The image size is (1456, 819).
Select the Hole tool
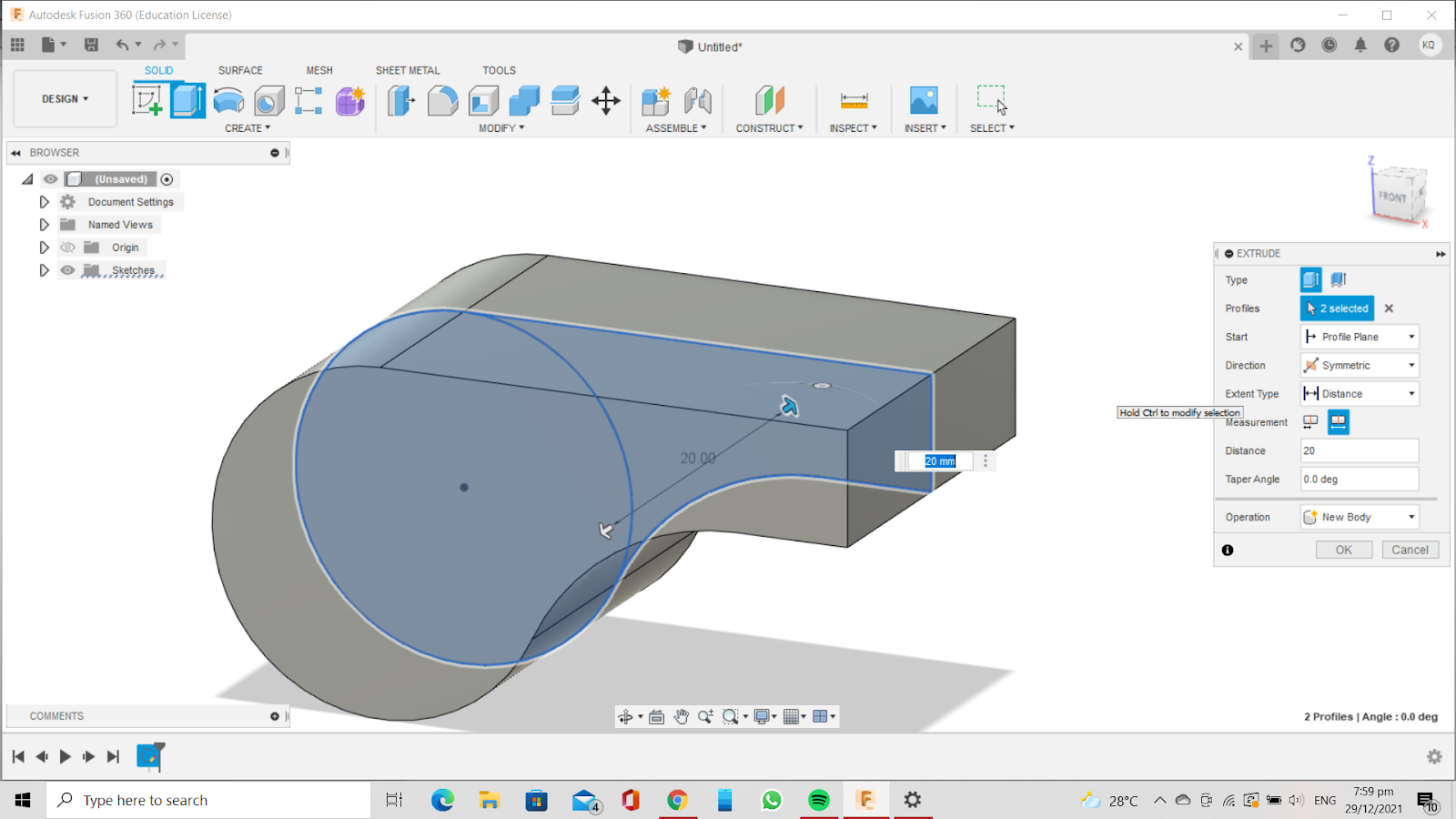(269, 100)
